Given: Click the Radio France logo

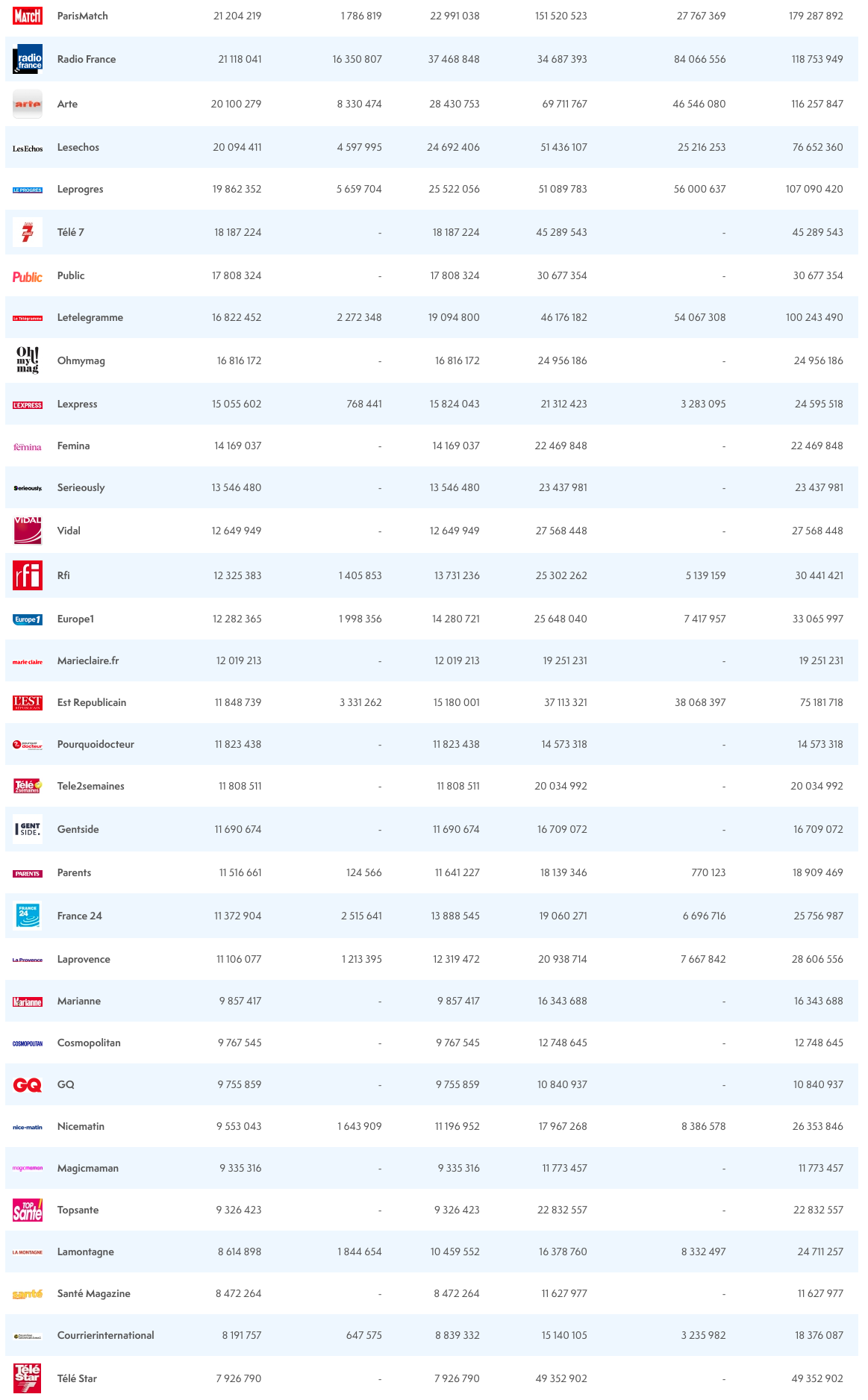Looking at the screenshot, I should coord(28,60).
